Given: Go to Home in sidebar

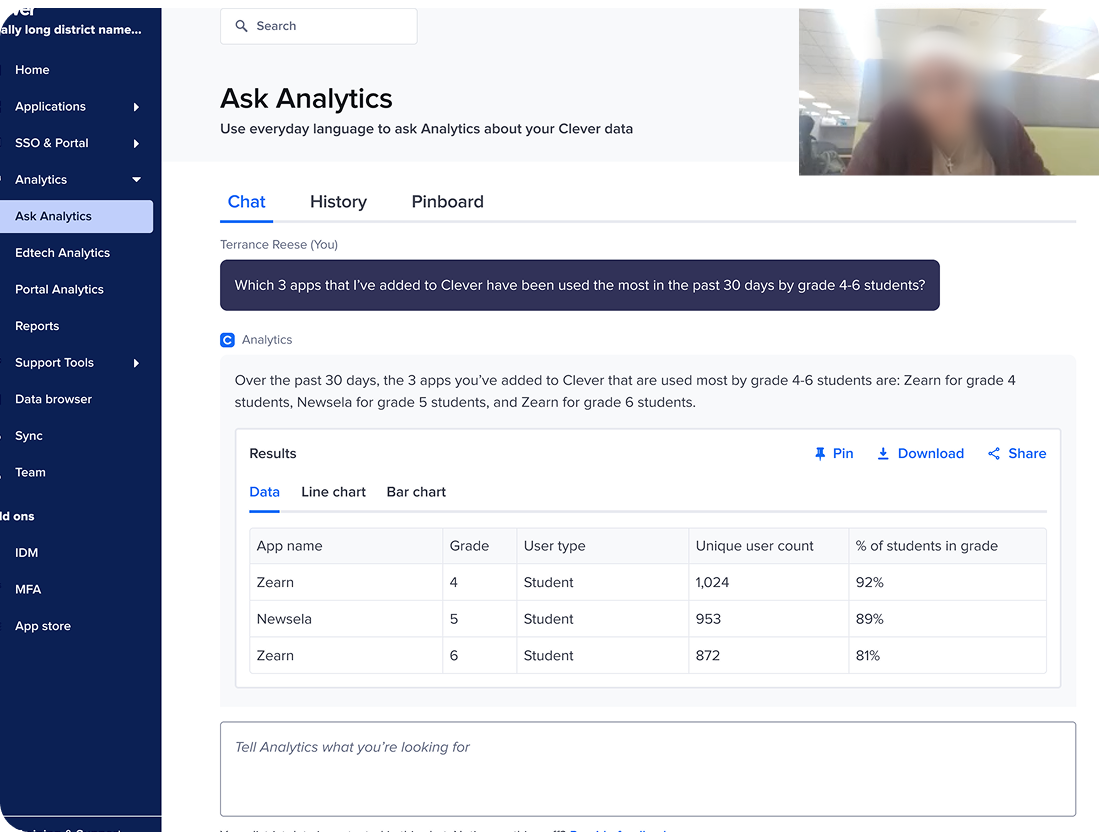Looking at the screenshot, I should click(x=32, y=70).
